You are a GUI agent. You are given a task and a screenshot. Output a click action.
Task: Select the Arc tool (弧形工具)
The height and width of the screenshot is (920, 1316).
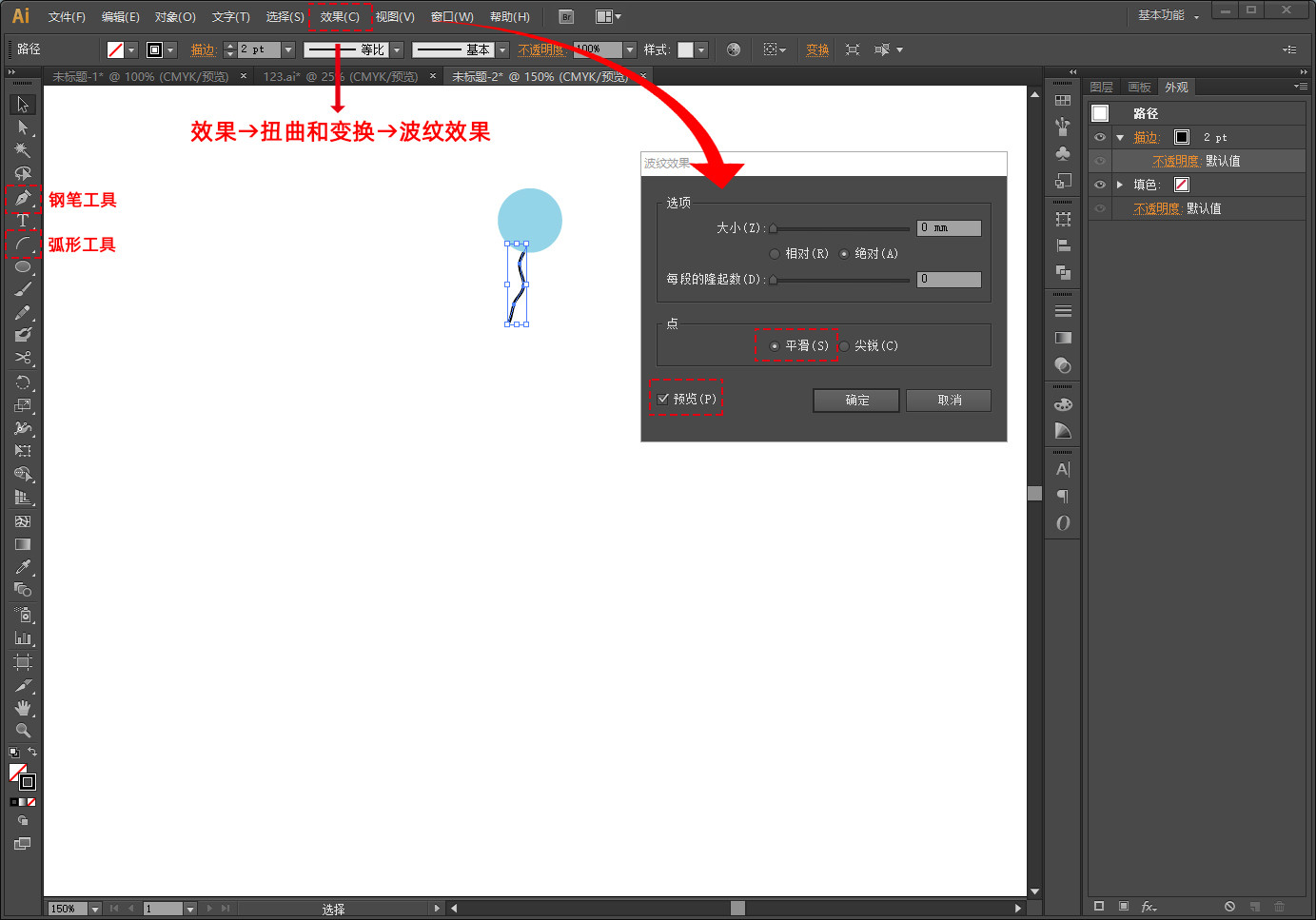[23, 245]
